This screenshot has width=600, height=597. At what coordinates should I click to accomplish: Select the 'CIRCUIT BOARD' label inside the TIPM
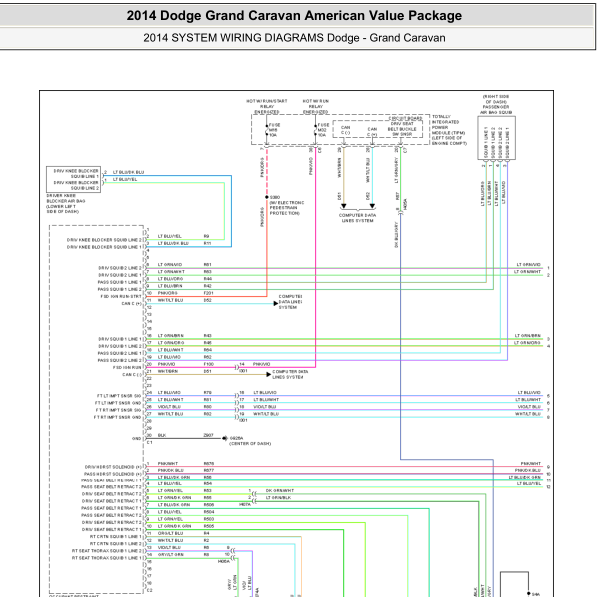coord(406,119)
